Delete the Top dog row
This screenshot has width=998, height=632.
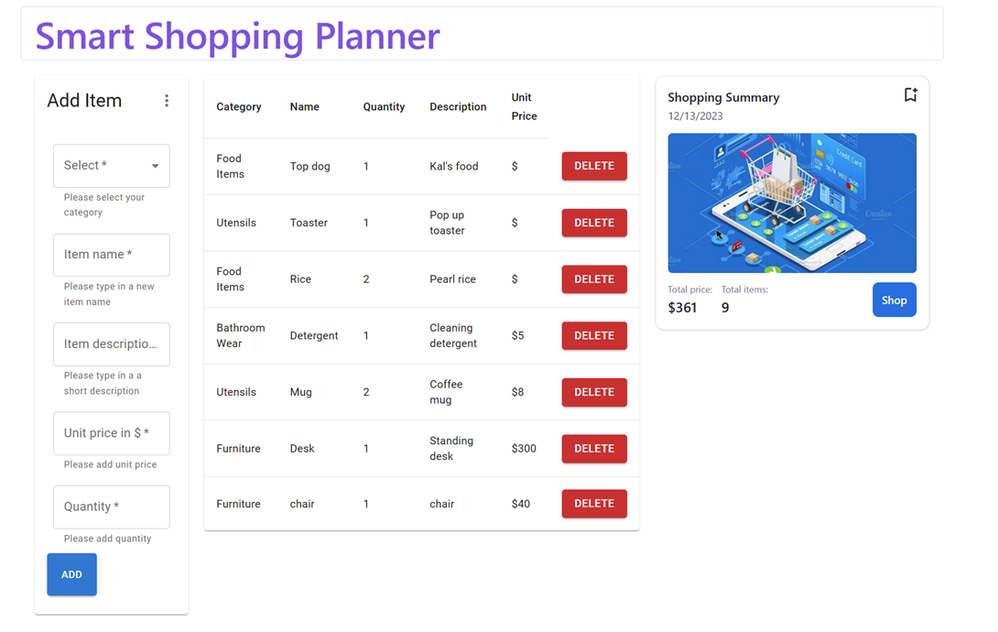tap(594, 166)
